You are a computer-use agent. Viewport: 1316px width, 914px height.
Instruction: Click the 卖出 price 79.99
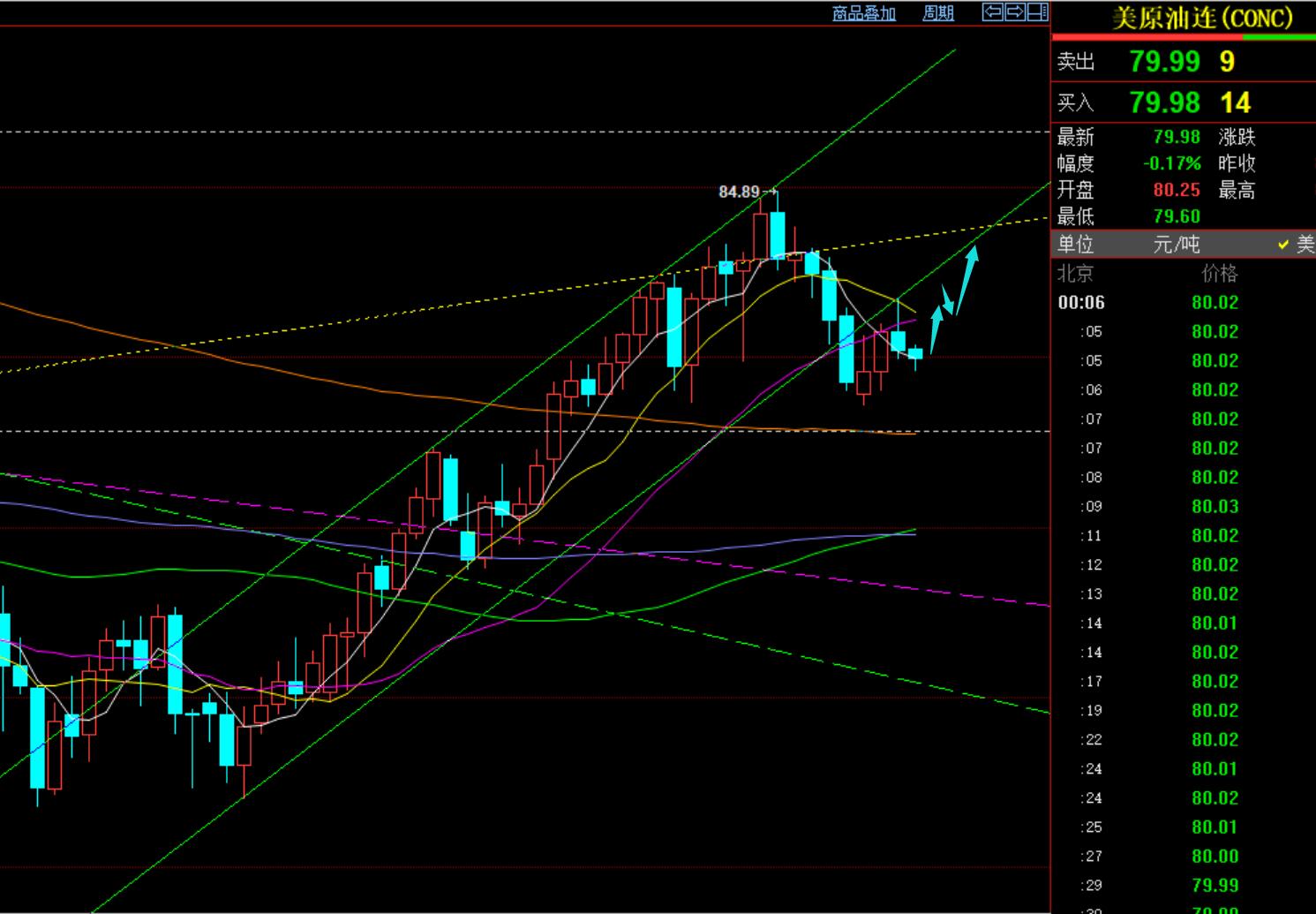click(x=1164, y=62)
